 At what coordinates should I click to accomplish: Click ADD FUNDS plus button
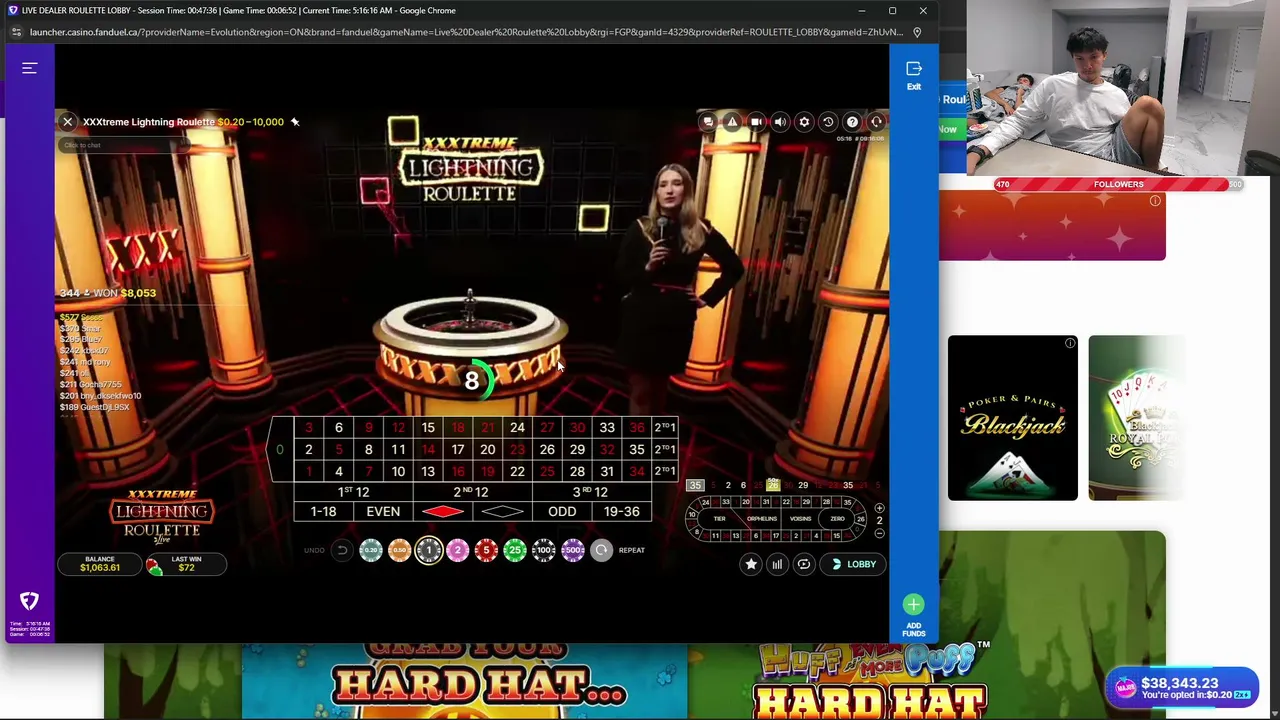click(x=913, y=604)
